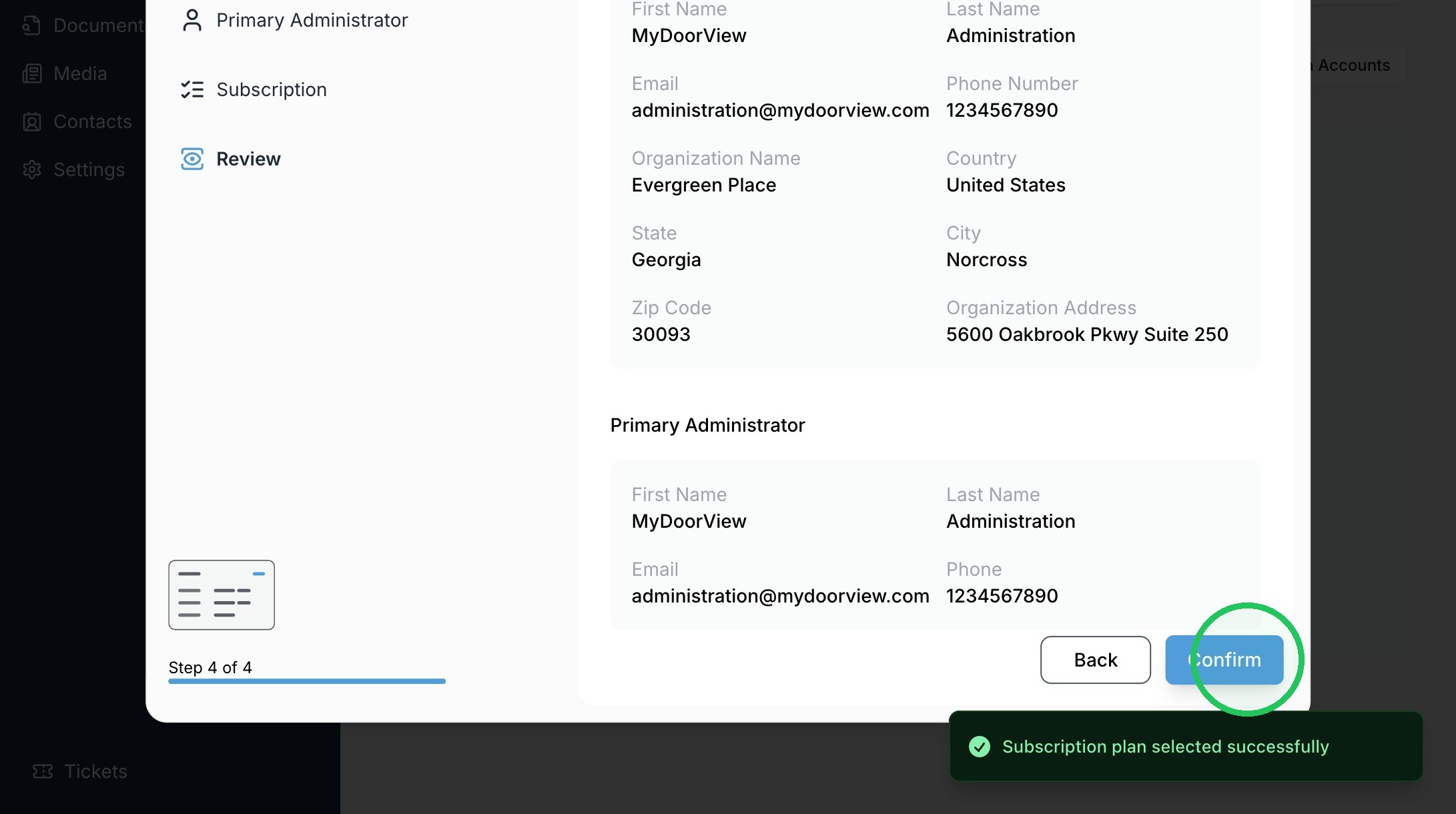This screenshot has width=1456, height=814.
Task: Click the Documents sidebar icon
Action: 31,25
